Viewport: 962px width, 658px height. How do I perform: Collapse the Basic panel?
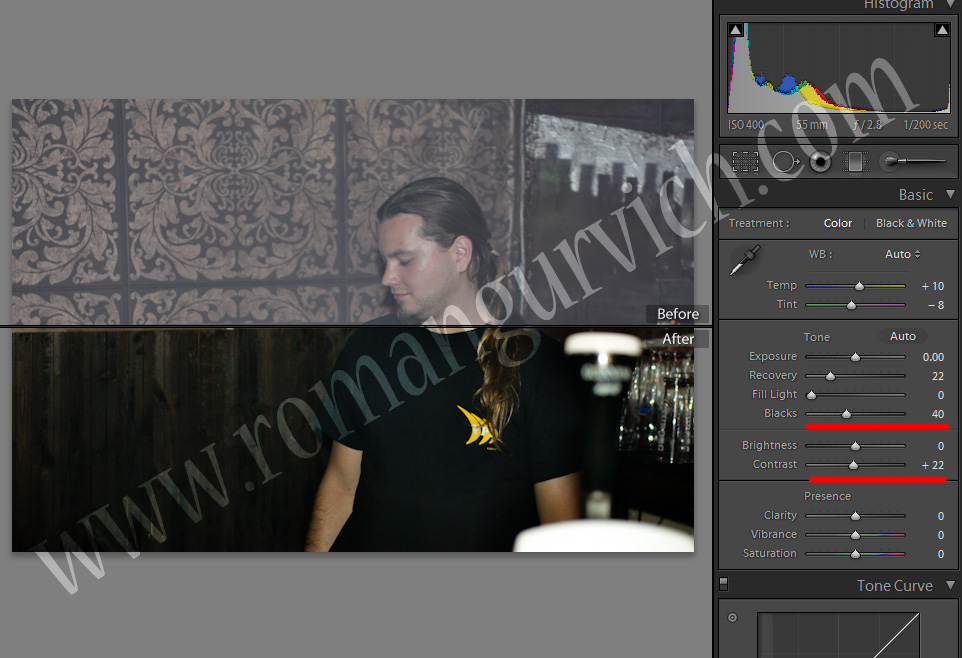(949, 195)
